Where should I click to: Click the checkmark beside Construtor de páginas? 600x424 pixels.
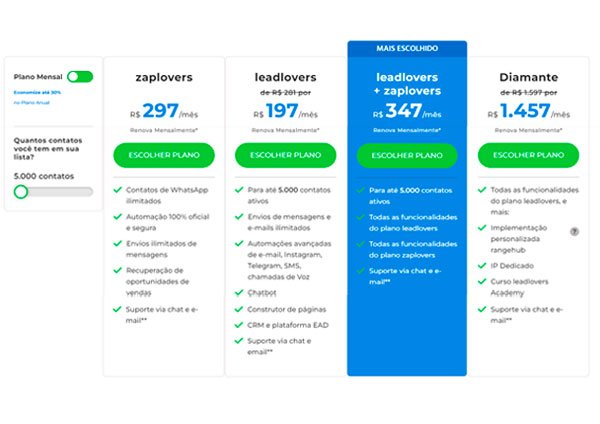pos(239,309)
